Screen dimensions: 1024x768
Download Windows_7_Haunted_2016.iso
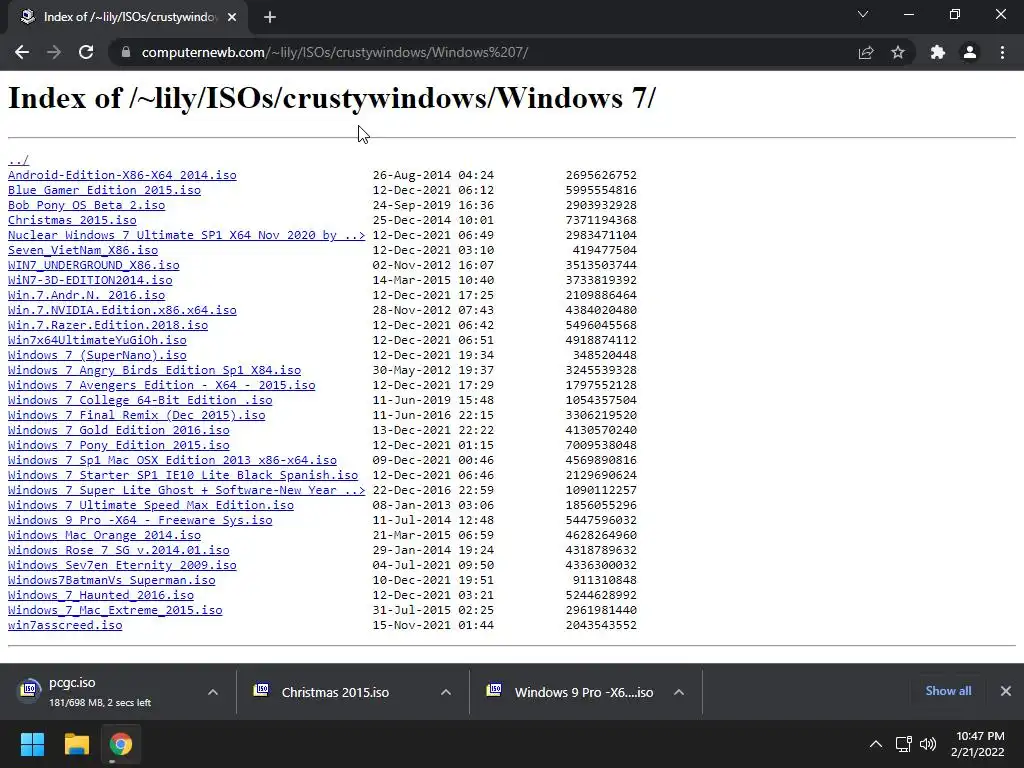(x=101, y=596)
